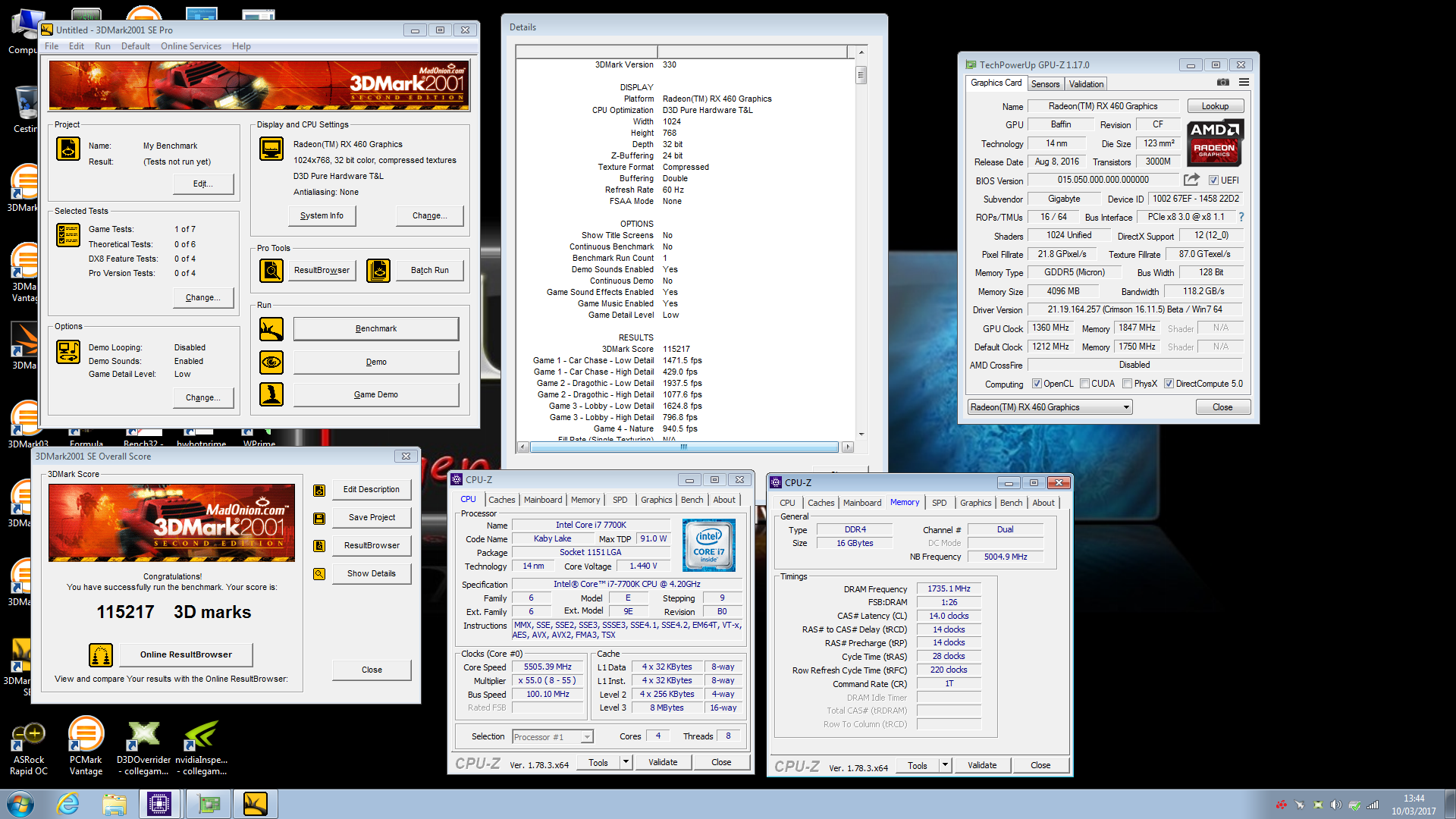Toggle the DirectCompute 5.0 checkbox
This screenshot has height=819, width=1456.
(1169, 384)
